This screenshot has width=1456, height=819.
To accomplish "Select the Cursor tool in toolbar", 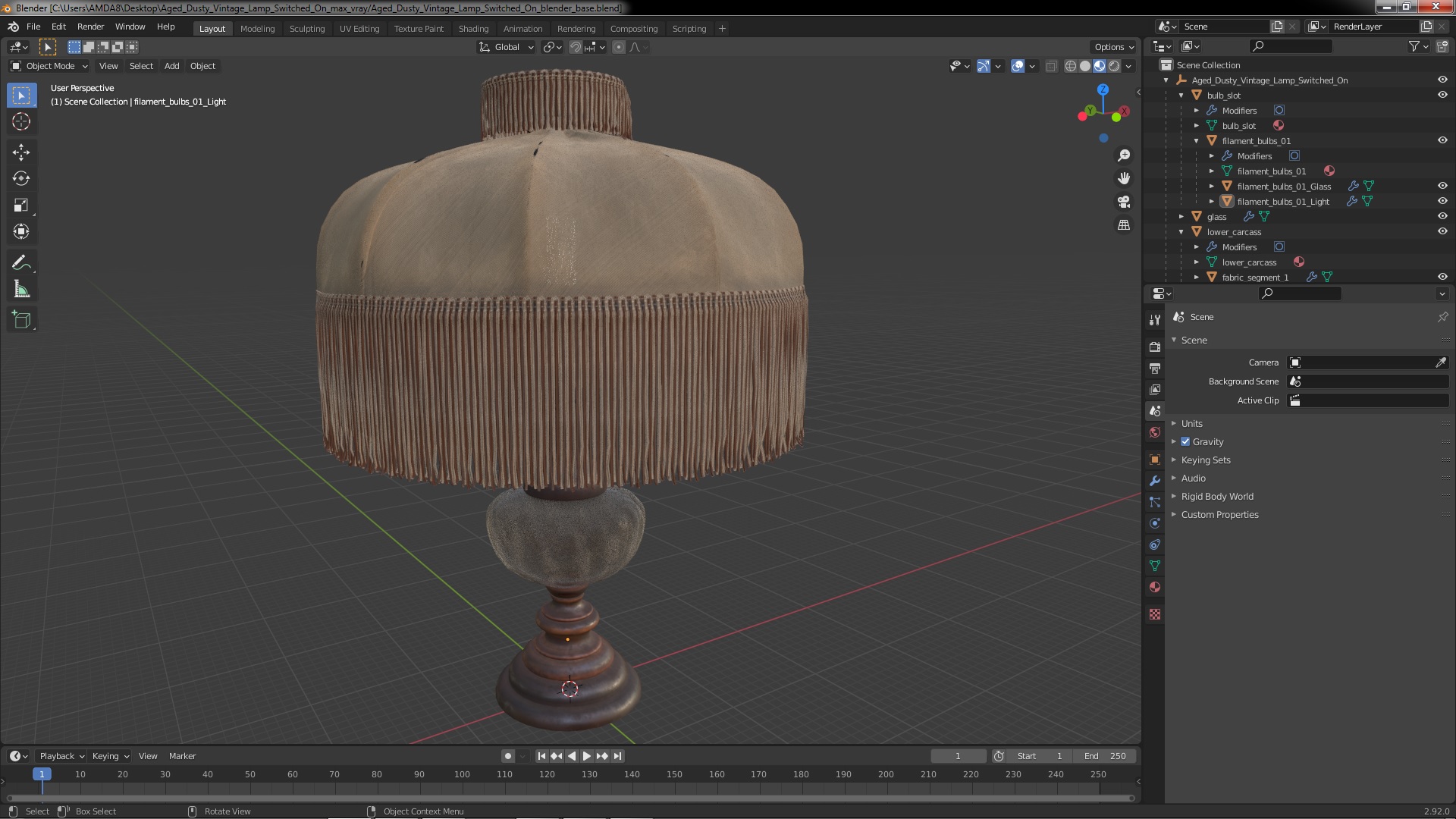I will pos(21,121).
